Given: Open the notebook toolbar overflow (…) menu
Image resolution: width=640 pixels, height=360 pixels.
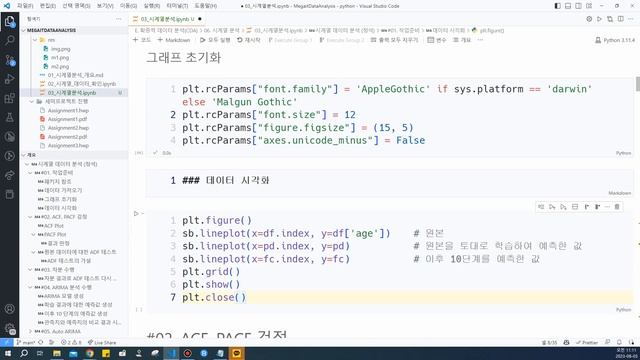Looking at the screenshot, I should pyautogui.click(x=480, y=40).
